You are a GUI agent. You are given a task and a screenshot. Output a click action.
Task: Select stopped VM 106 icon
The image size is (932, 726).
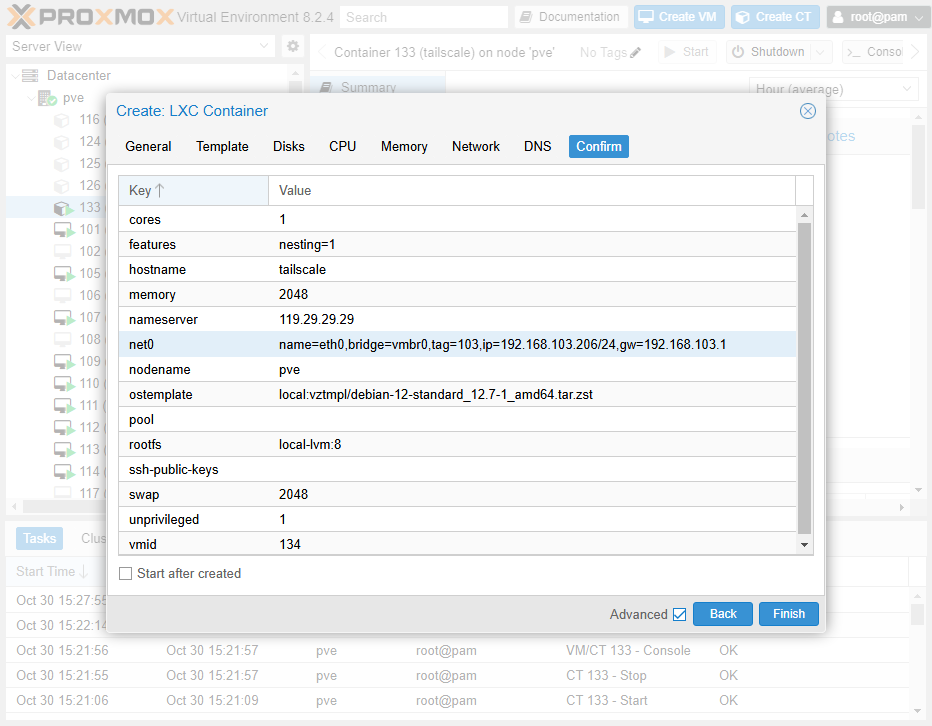[62, 296]
